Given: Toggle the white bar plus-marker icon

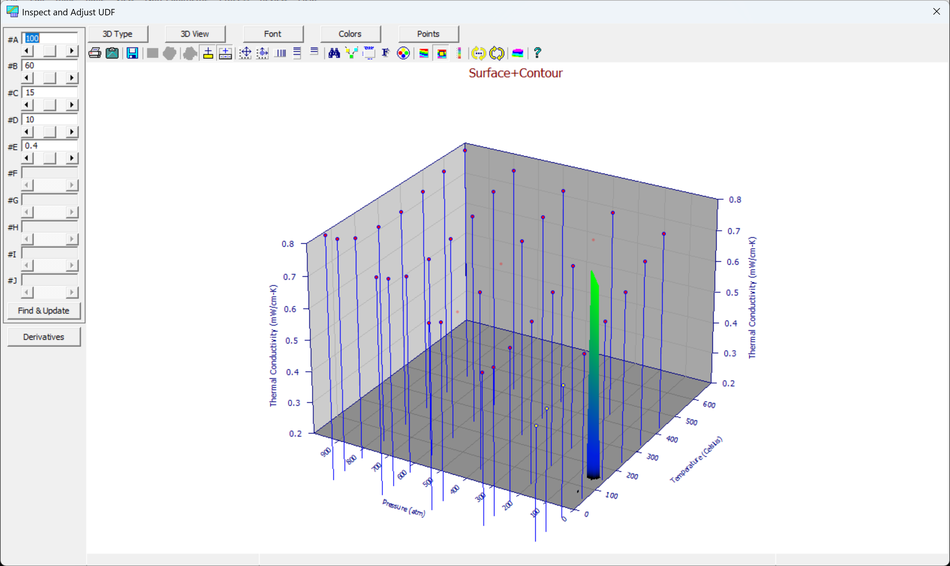Looking at the screenshot, I should (225, 53).
